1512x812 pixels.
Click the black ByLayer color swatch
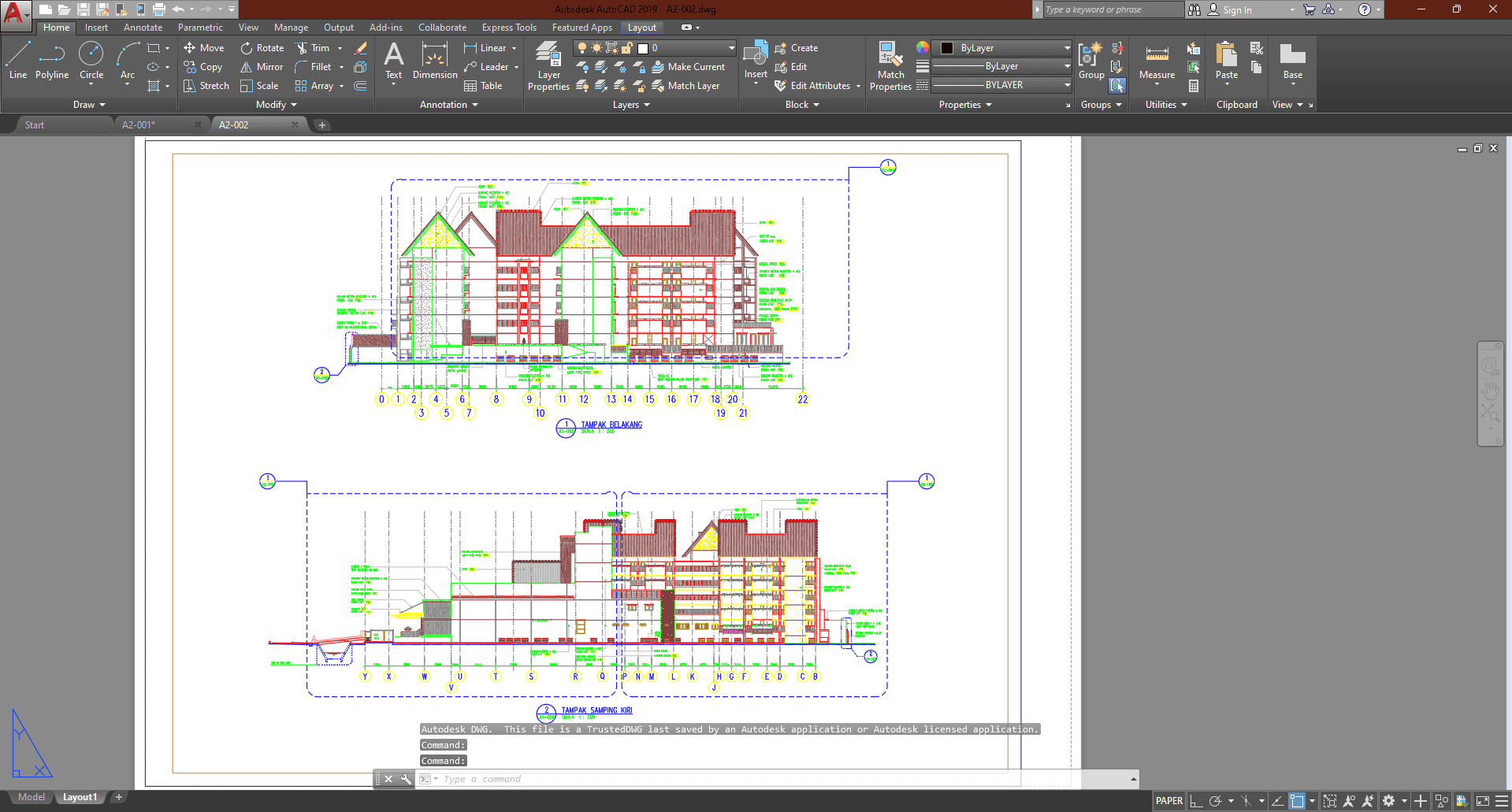click(x=947, y=48)
